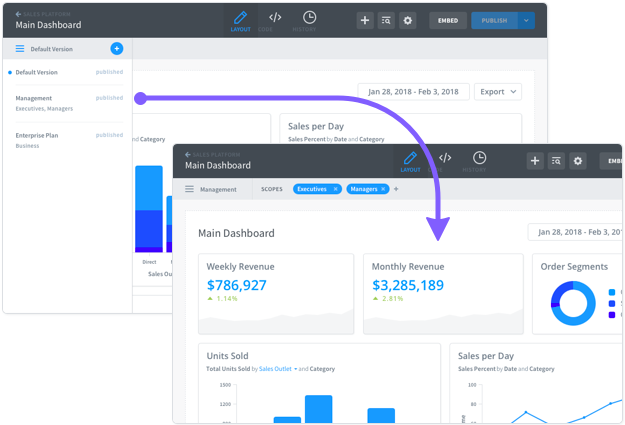Viewport: 625px width, 425px height.
Task: Toggle the hamburger menu beside Default Version
Action: tap(20, 49)
